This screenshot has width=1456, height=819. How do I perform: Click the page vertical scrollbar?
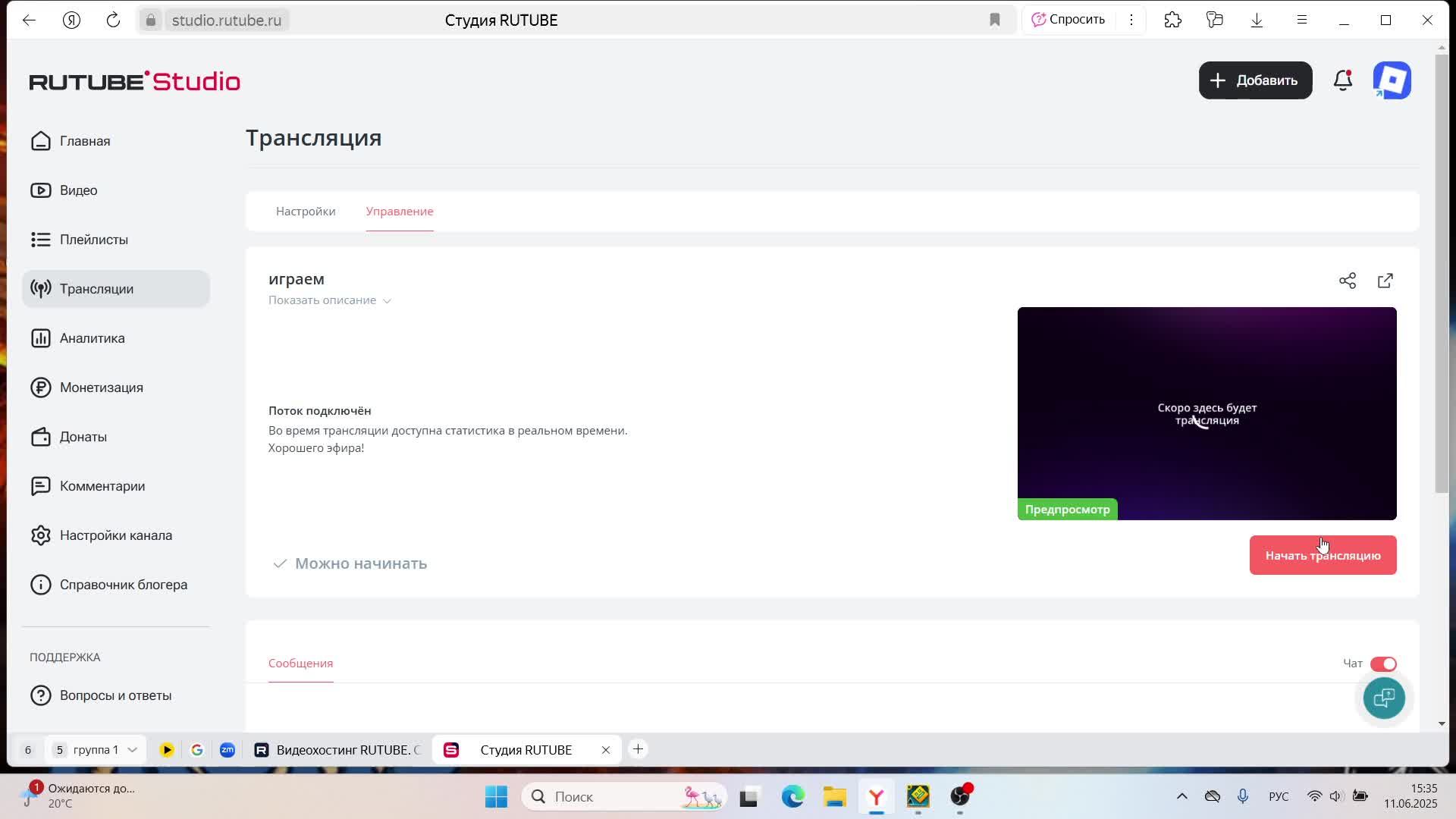[1442, 273]
